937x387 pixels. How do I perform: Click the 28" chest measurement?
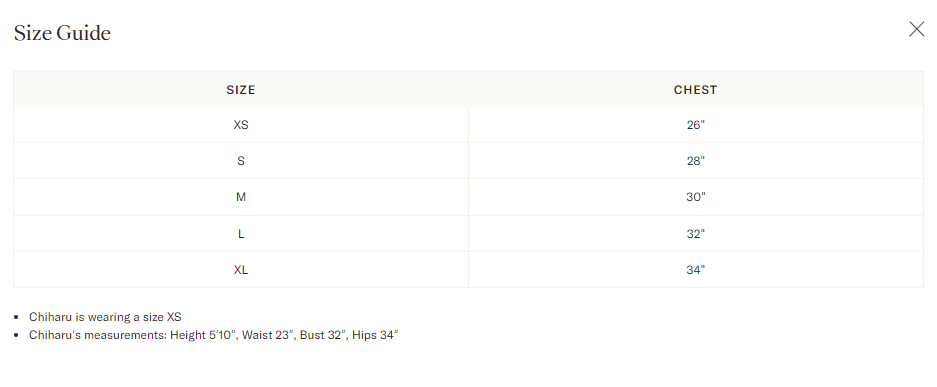(696, 161)
